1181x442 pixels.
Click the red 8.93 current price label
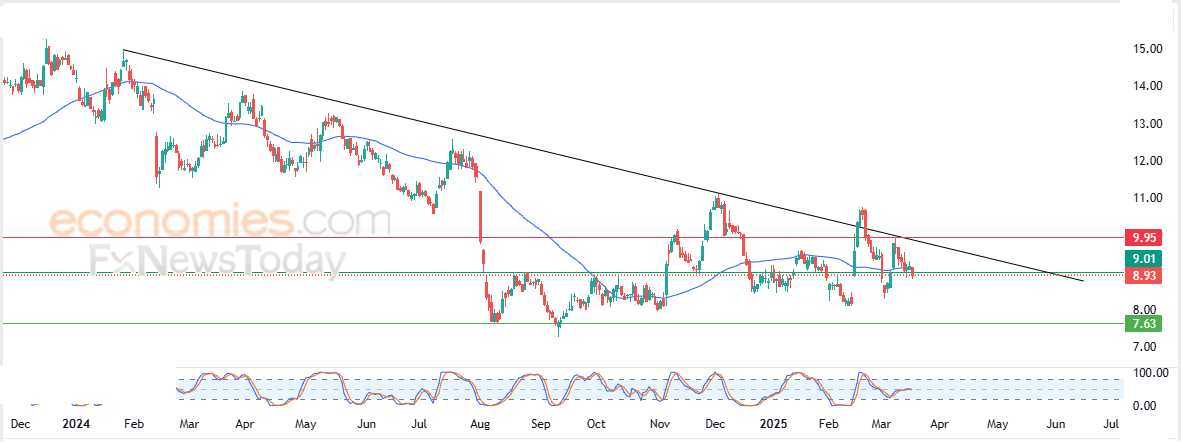(1143, 276)
